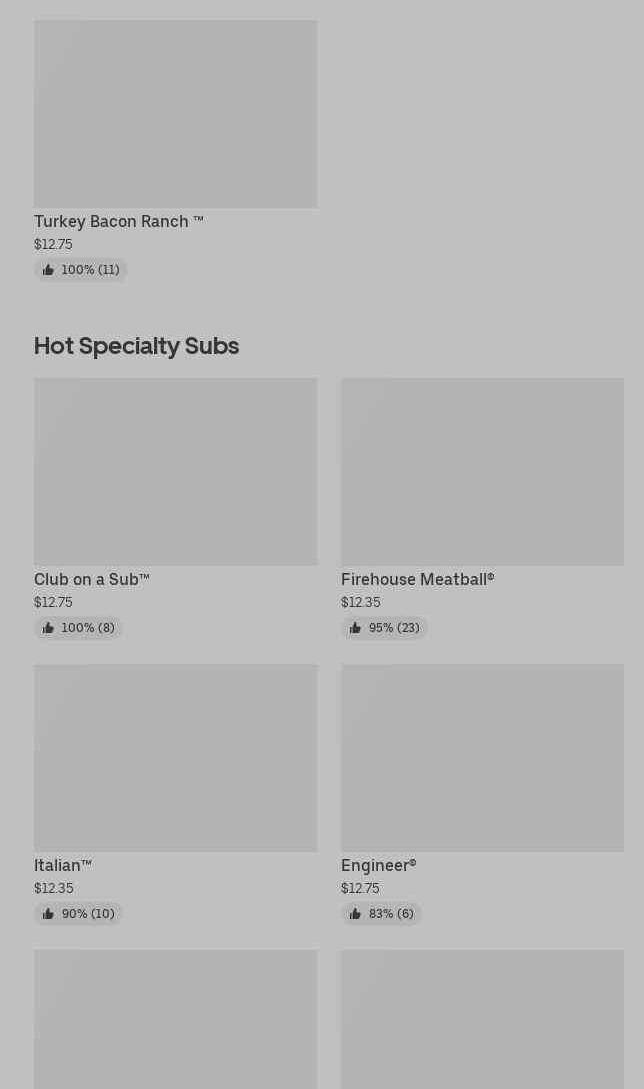Select the Turkey Bacon Ranch title
644x1089 pixels.
118,221
